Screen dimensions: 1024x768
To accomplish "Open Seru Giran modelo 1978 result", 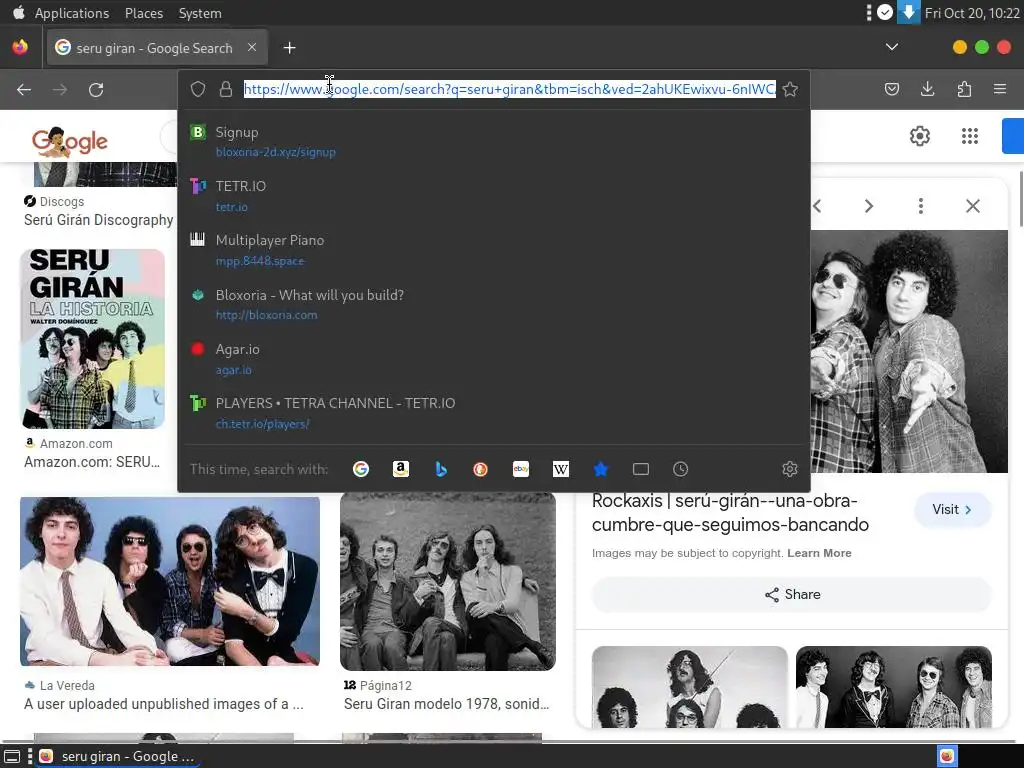I will point(447,704).
